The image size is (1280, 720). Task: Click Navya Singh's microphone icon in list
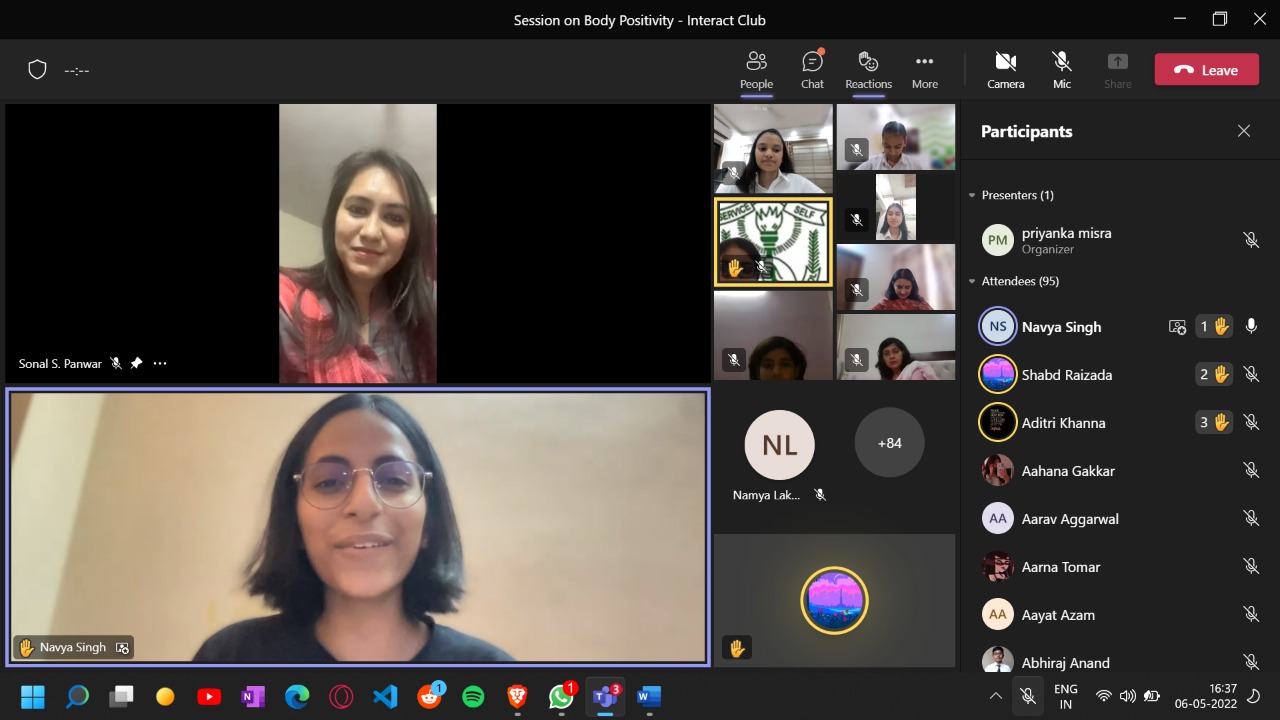[1250, 326]
